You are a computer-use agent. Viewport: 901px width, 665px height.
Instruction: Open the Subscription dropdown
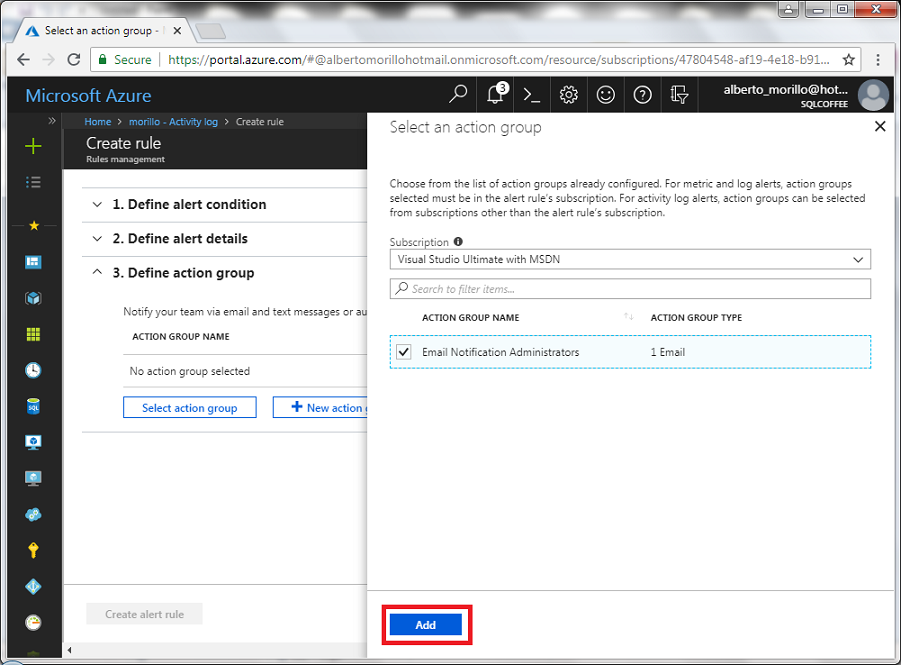(x=630, y=259)
